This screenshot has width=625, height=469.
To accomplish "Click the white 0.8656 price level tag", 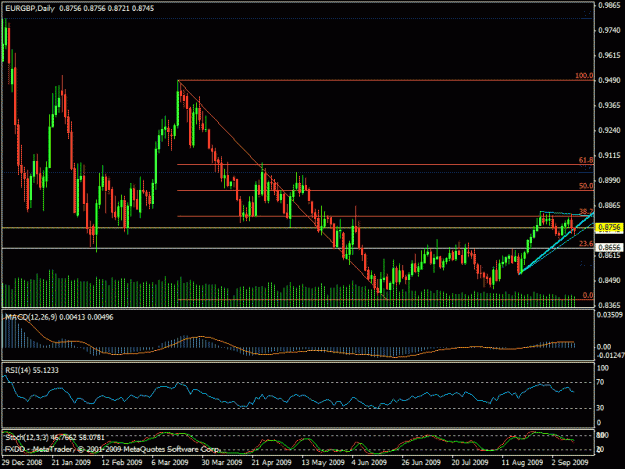I will (609, 247).
